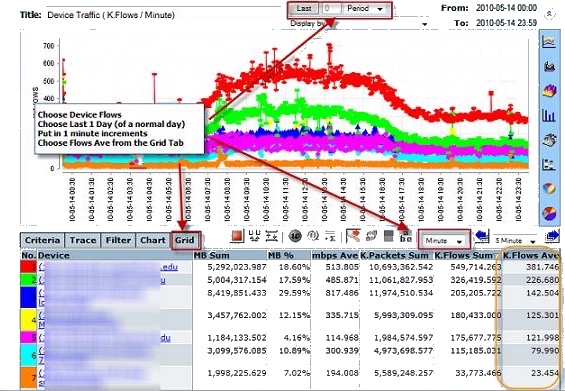Screen dimensions: 565x391
Task: Open the Minute interval dropdown
Action: 444,240
